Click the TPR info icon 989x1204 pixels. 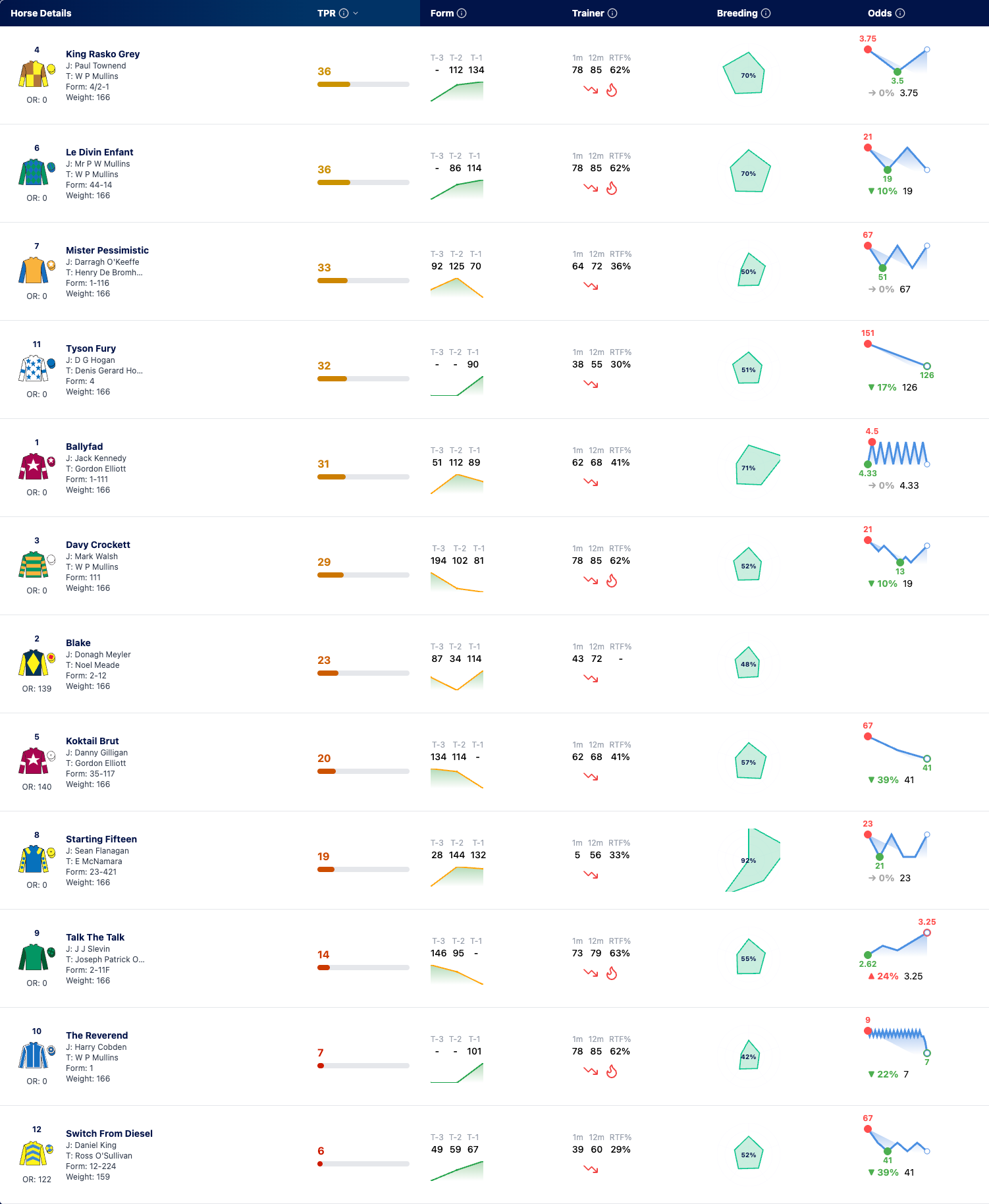(344, 13)
